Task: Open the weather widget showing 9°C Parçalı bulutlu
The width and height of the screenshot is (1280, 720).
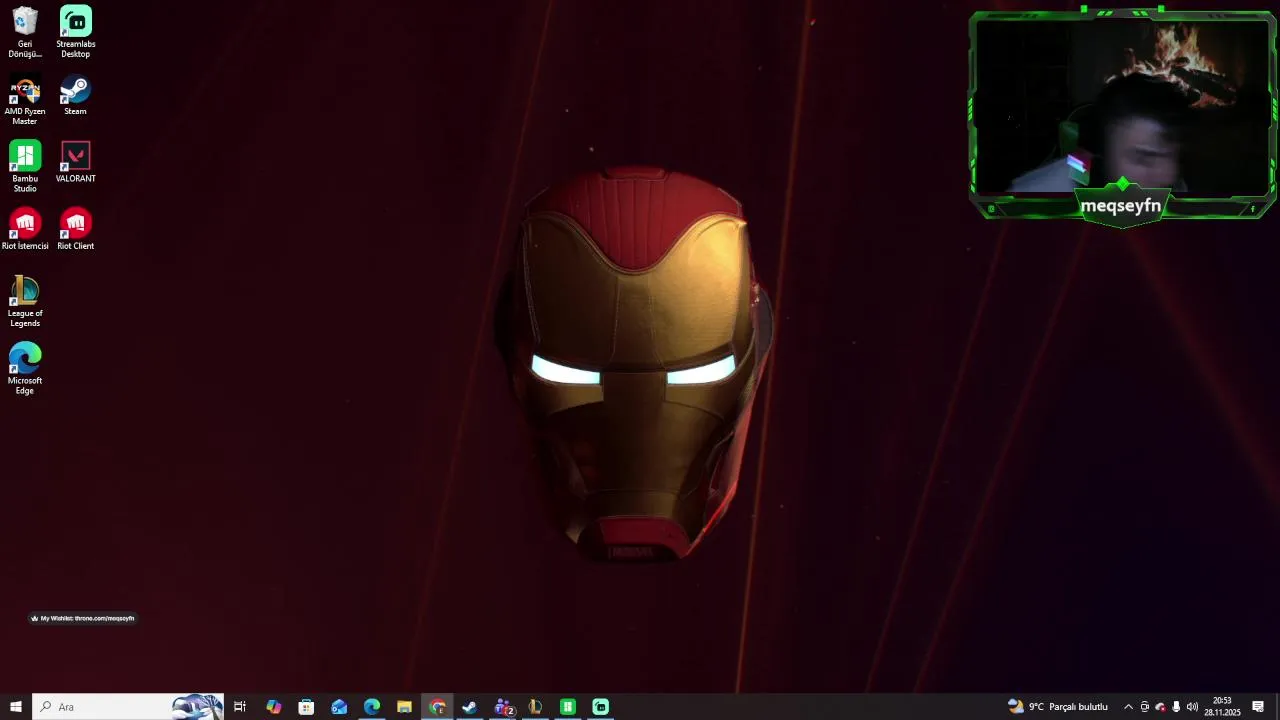Action: pos(1058,707)
